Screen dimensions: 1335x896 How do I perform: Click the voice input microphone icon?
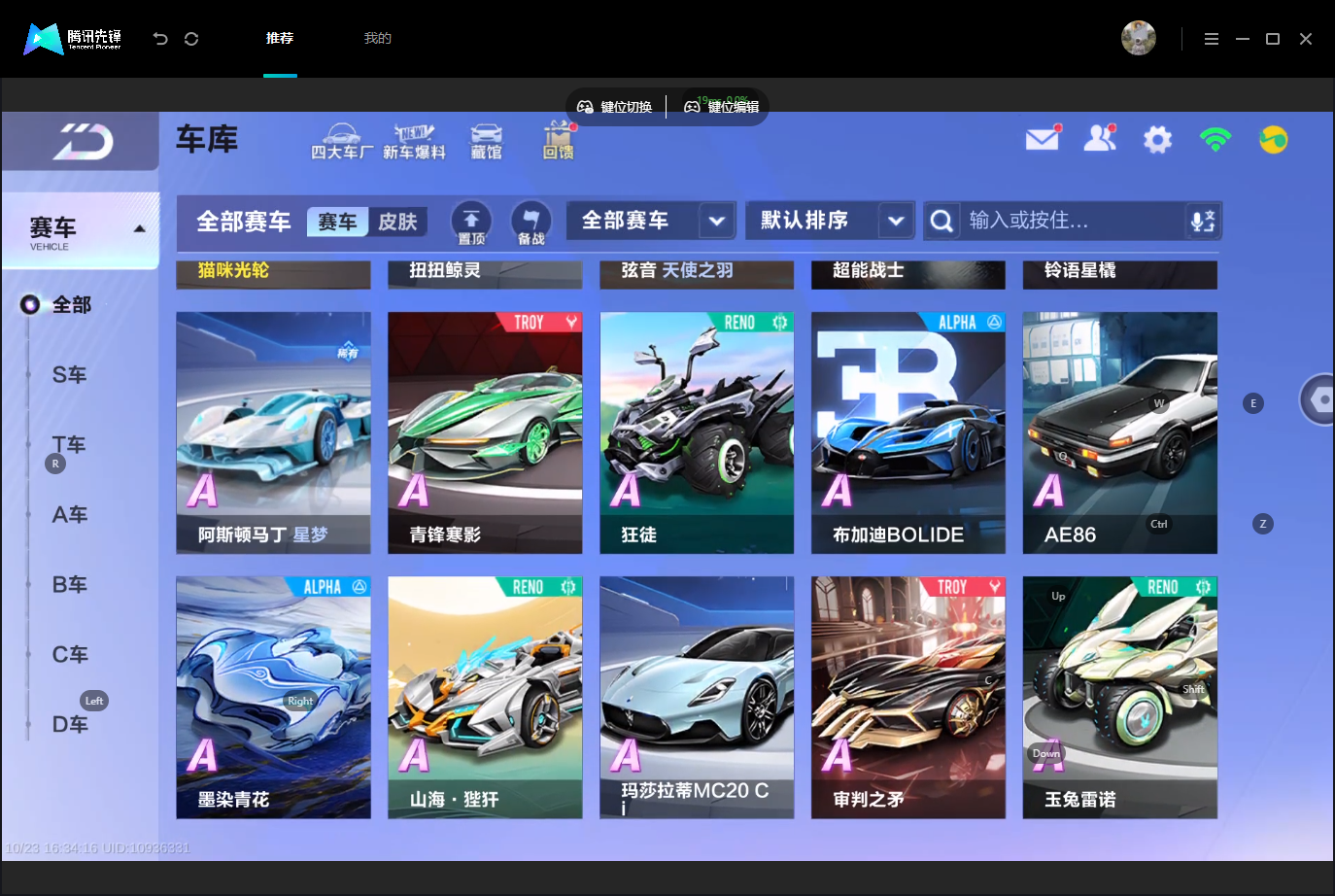(x=1203, y=221)
